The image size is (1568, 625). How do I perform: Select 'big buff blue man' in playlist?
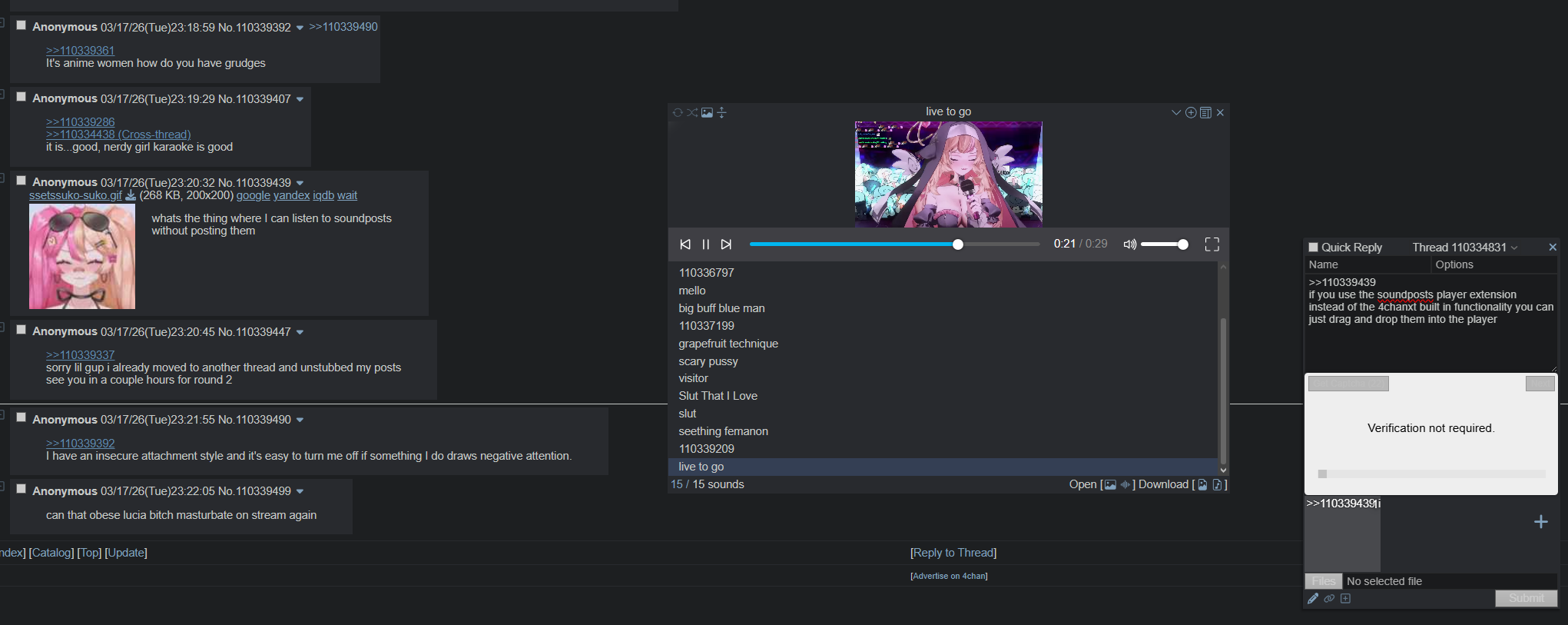point(943,308)
